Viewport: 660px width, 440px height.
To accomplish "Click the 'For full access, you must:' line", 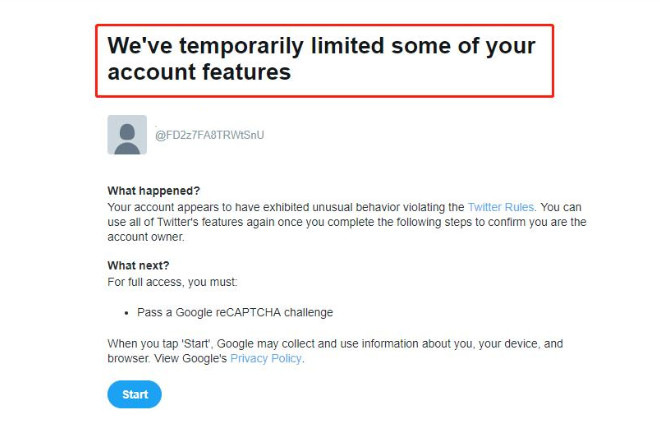I will click(172, 282).
